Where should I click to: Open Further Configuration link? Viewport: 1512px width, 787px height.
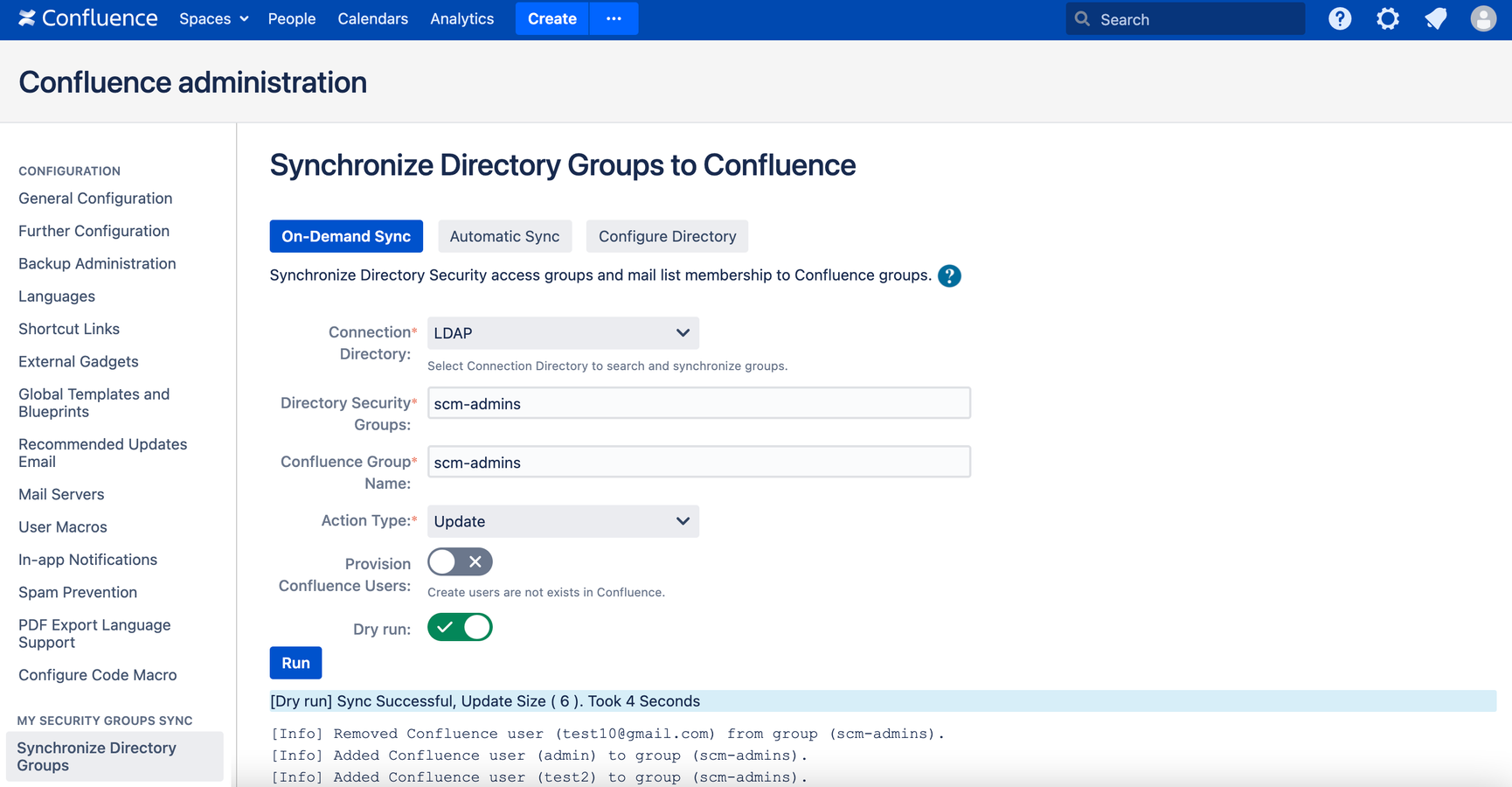94,231
